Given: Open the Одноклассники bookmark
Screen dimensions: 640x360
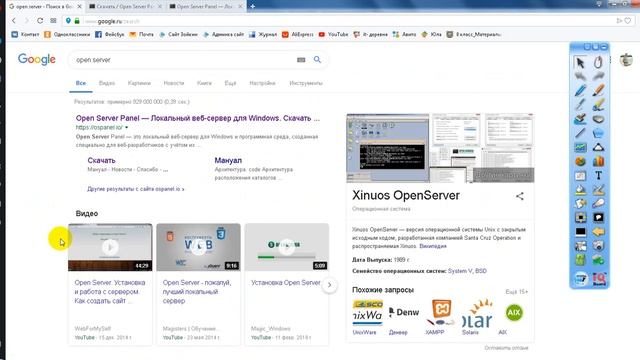Looking at the screenshot, I should tap(67, 34).
